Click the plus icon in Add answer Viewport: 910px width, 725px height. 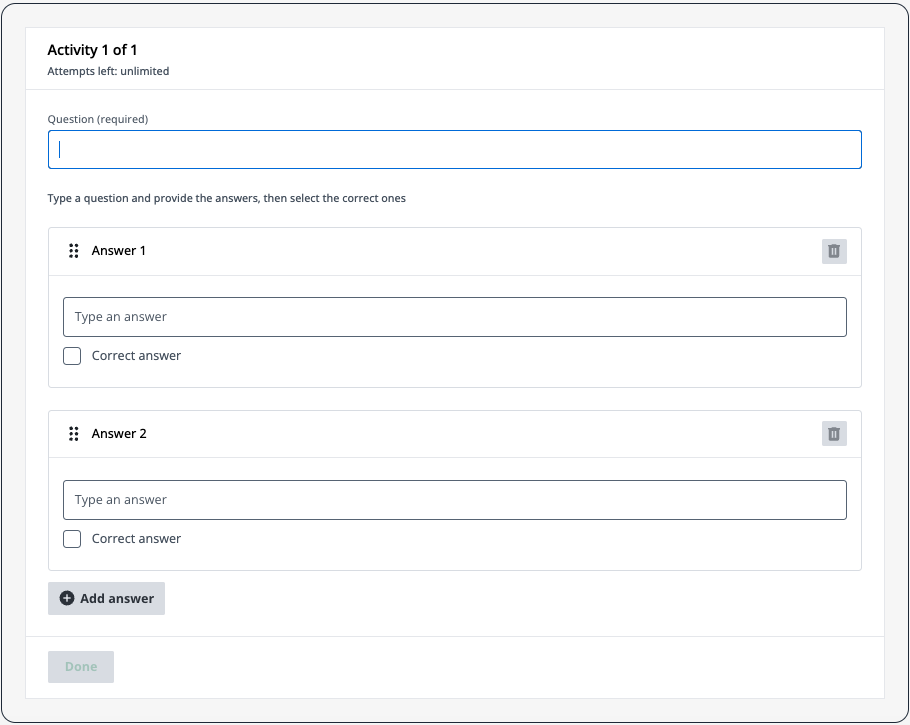click(67, 599)
